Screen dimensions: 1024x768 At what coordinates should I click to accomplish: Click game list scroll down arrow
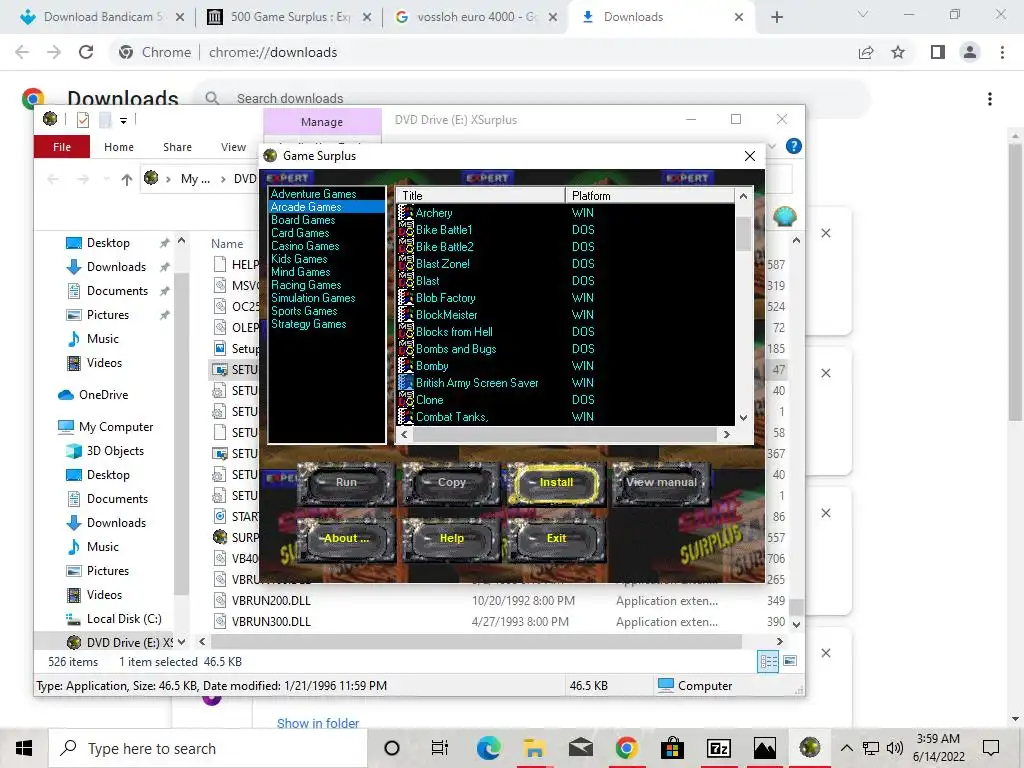743,417
